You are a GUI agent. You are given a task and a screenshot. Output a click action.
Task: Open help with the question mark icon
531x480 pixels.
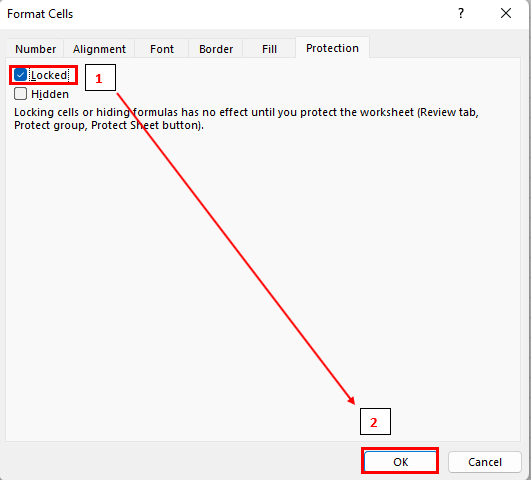point(461,14)
